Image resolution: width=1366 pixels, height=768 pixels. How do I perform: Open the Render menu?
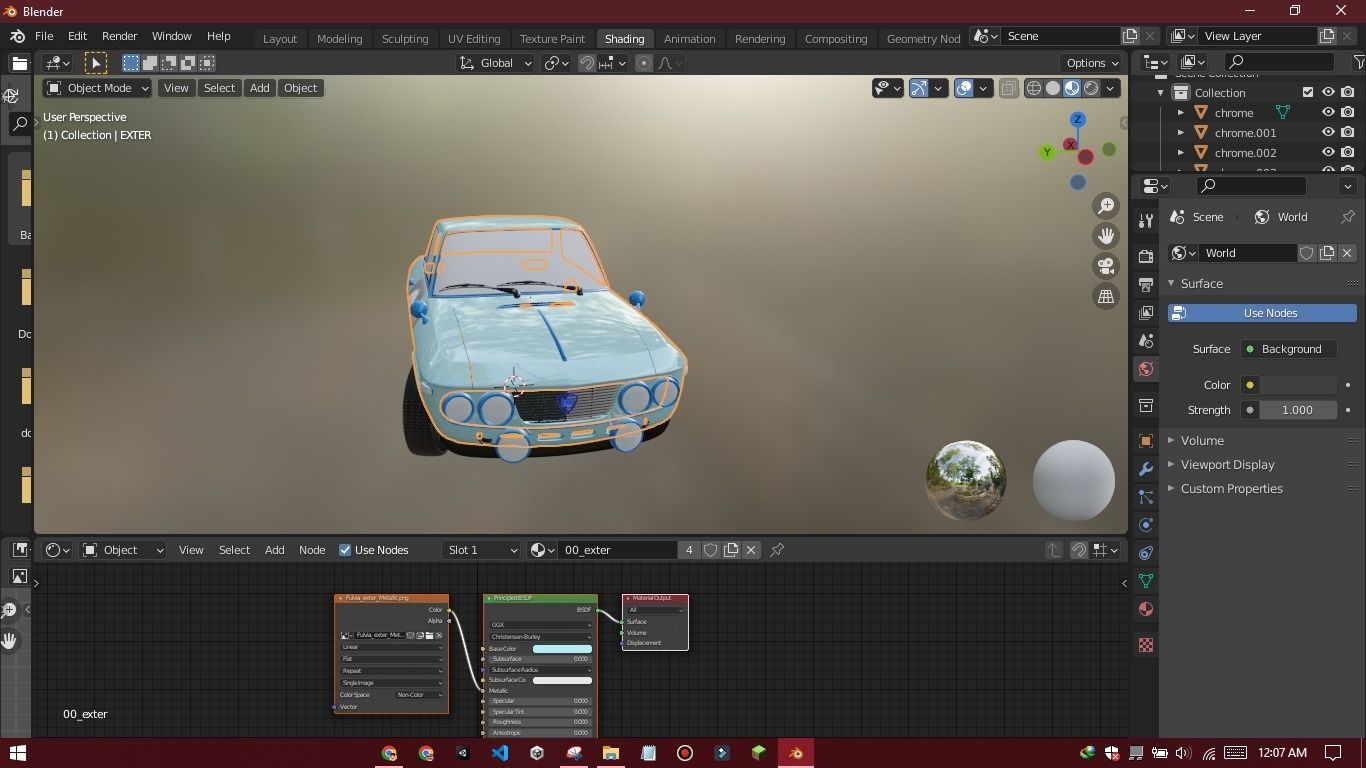click(119, 36)
